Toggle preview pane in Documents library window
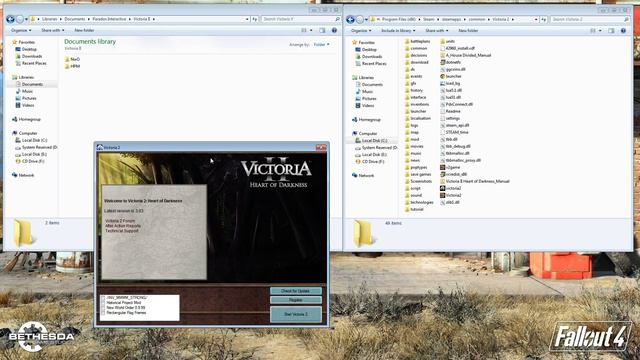This screenshot has width=640, height=360. tap(322, 30)
